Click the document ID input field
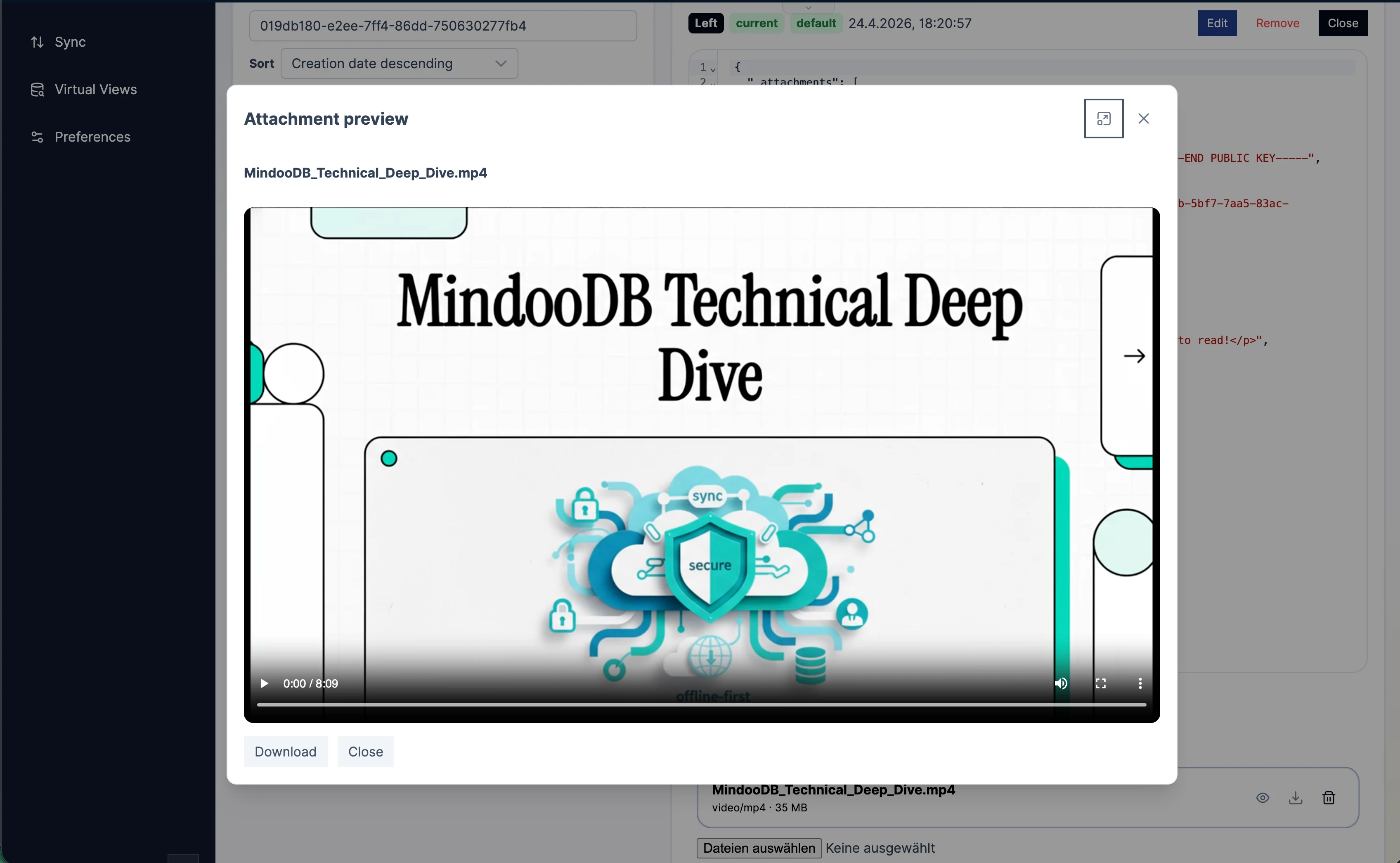The height and width of the screenshot is (863, 1400). click(x=443, y=26)
